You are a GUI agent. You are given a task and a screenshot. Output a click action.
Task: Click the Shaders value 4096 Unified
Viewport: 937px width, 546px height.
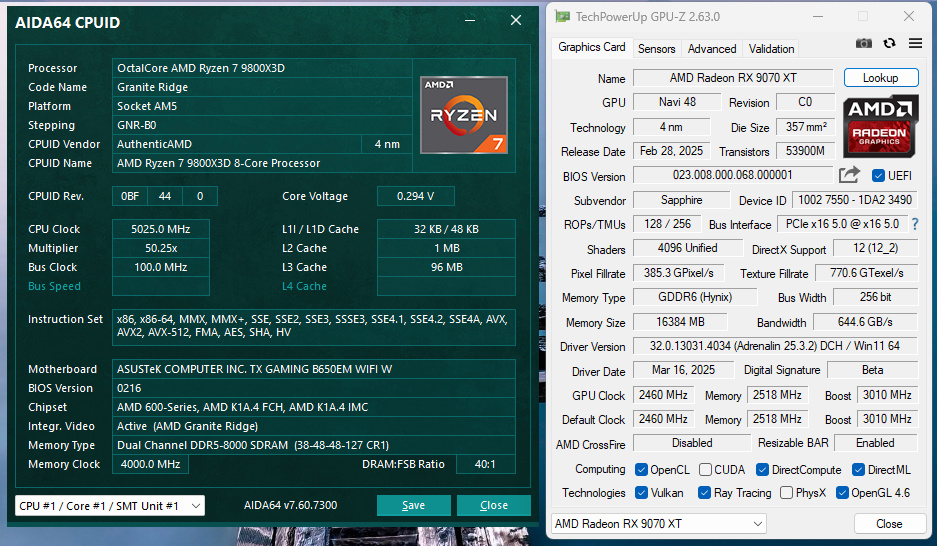tap(687, 249)
